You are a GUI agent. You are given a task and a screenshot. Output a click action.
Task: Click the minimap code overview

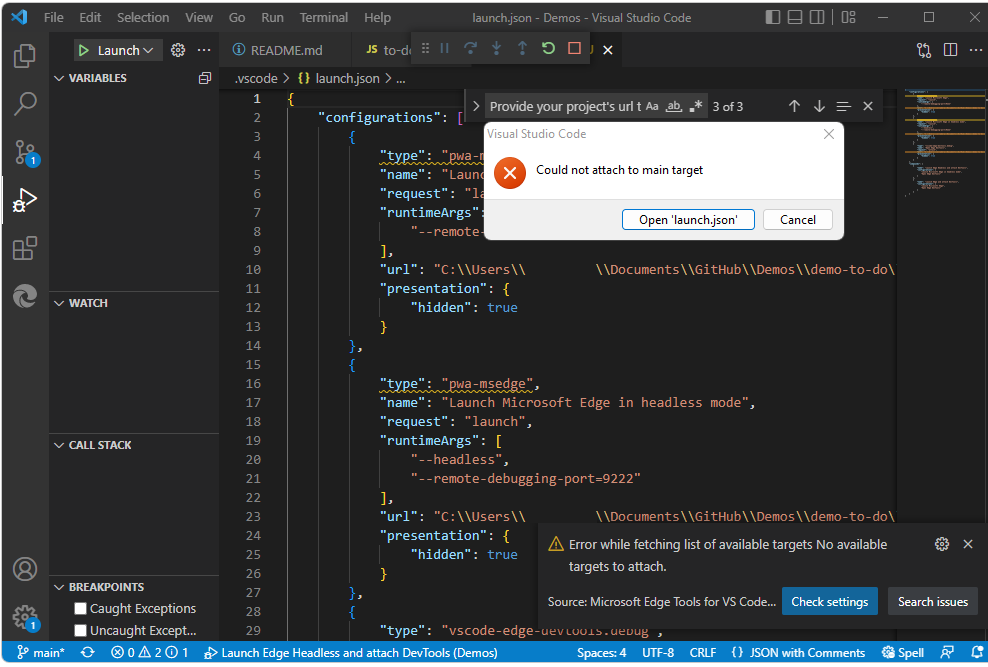tap(935, 140)
